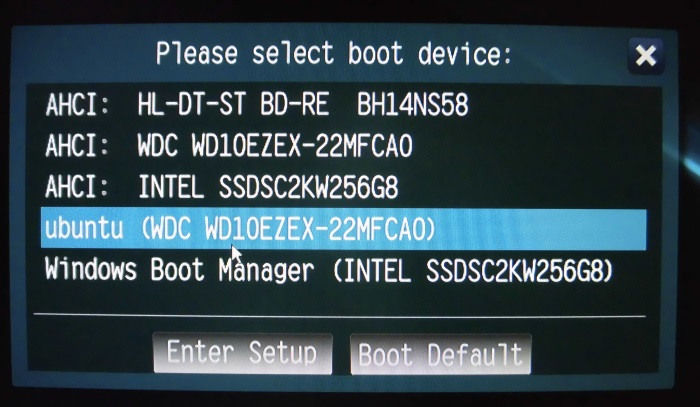Close the boot device dialog with X

[646, 56]
